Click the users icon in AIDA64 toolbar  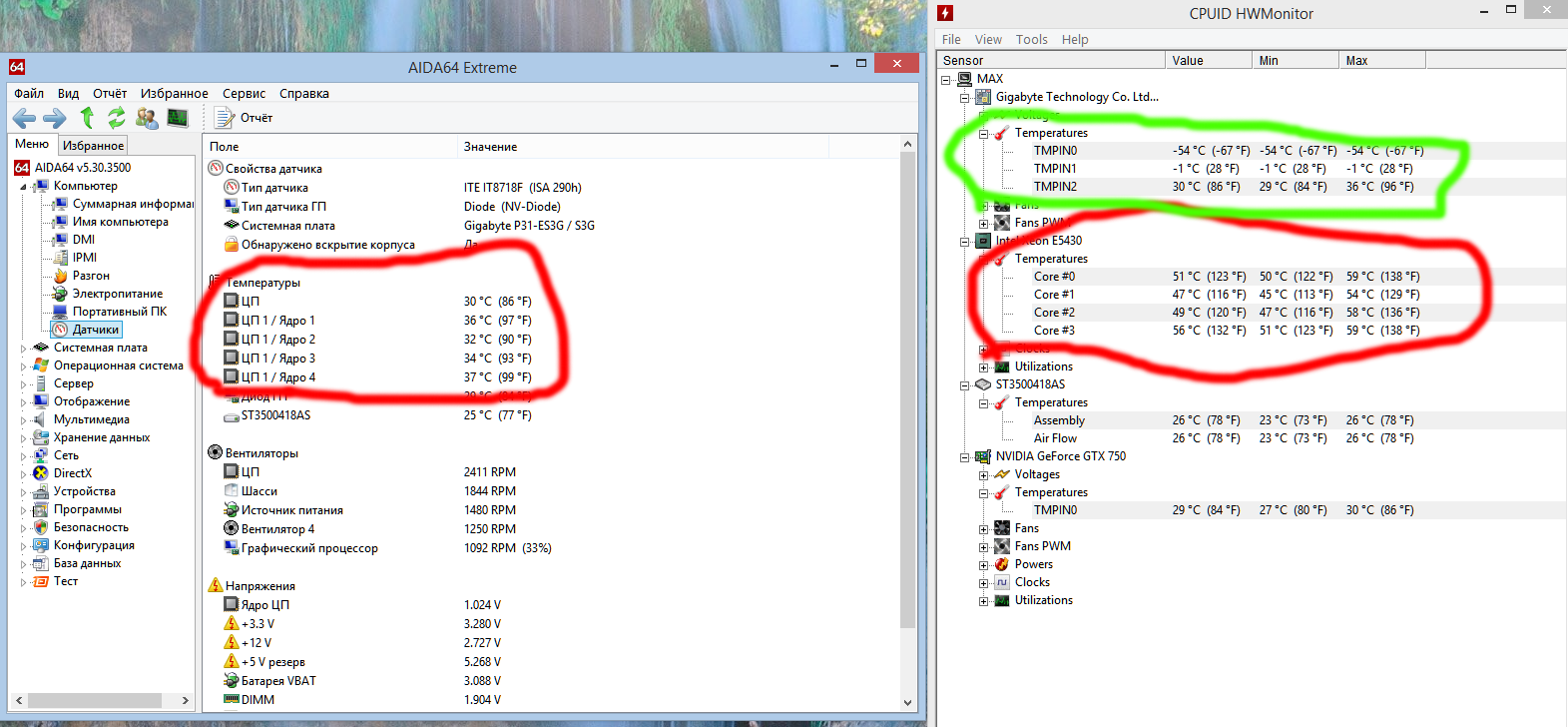tap(147, 118)
